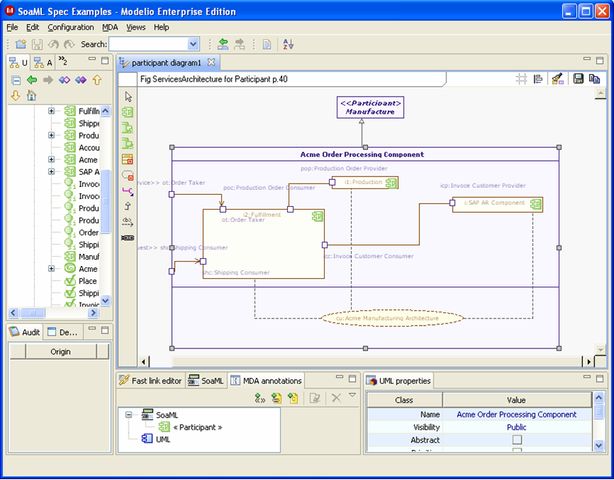
Task: Click the delete X icon in annotations
Action: (336, 398)
